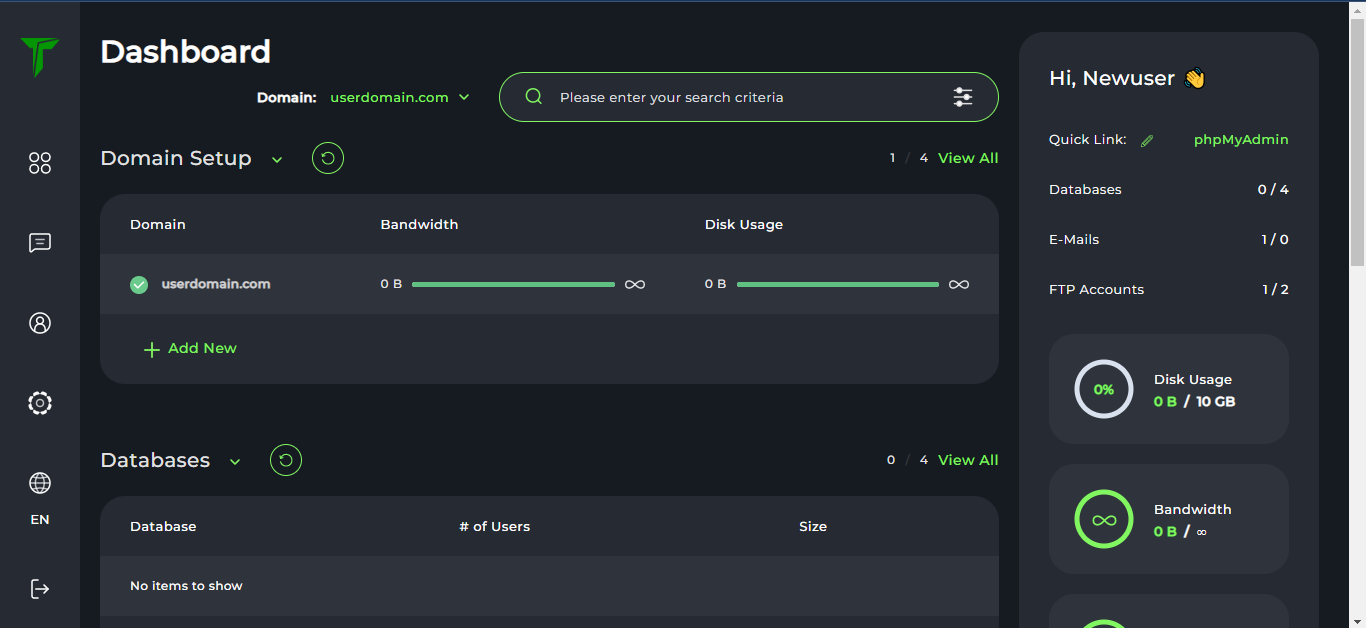Click View All for Domain Setup

pyautogui.click(x=967, y=158)
